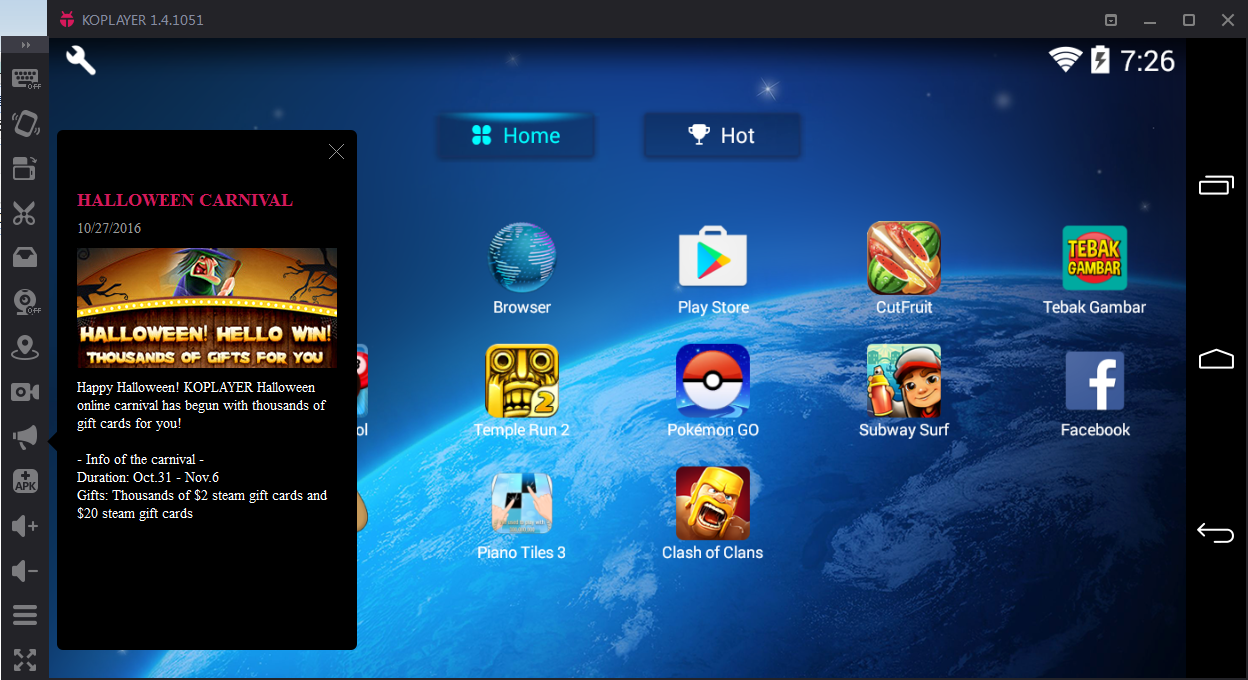Click the 7:26 clock in status bar

pos(1147,61)
